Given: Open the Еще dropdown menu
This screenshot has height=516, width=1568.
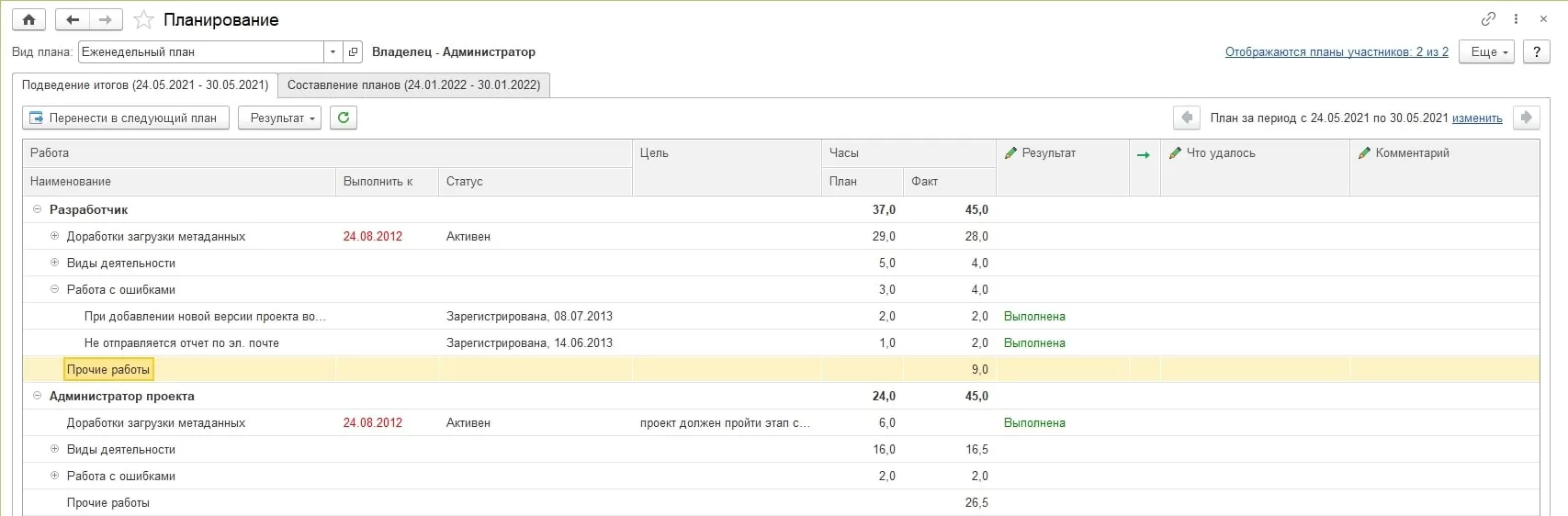Looking at the screenshot, I should tap(1489, 52).
